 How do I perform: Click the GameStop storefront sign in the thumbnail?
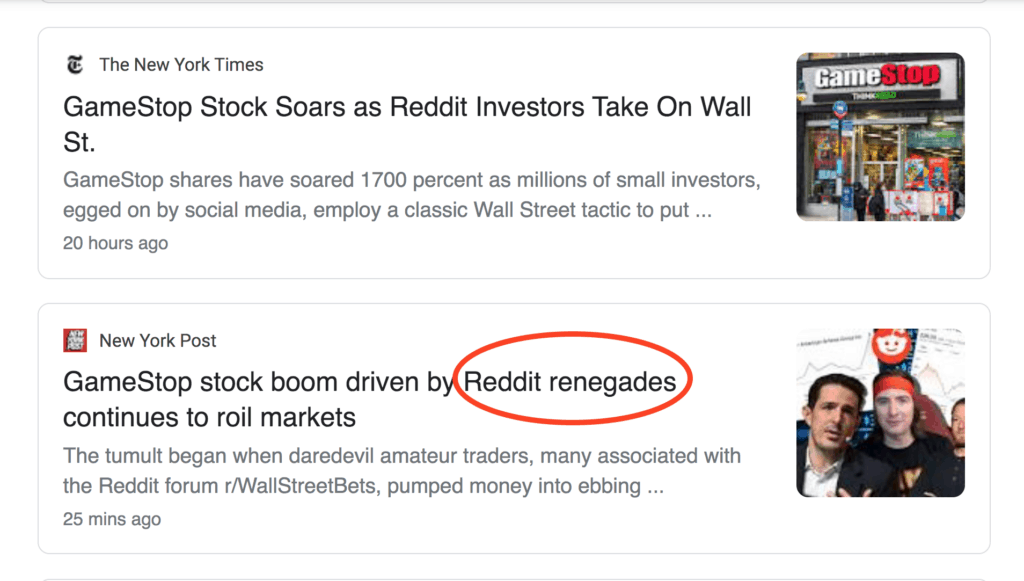click(878, 76)
